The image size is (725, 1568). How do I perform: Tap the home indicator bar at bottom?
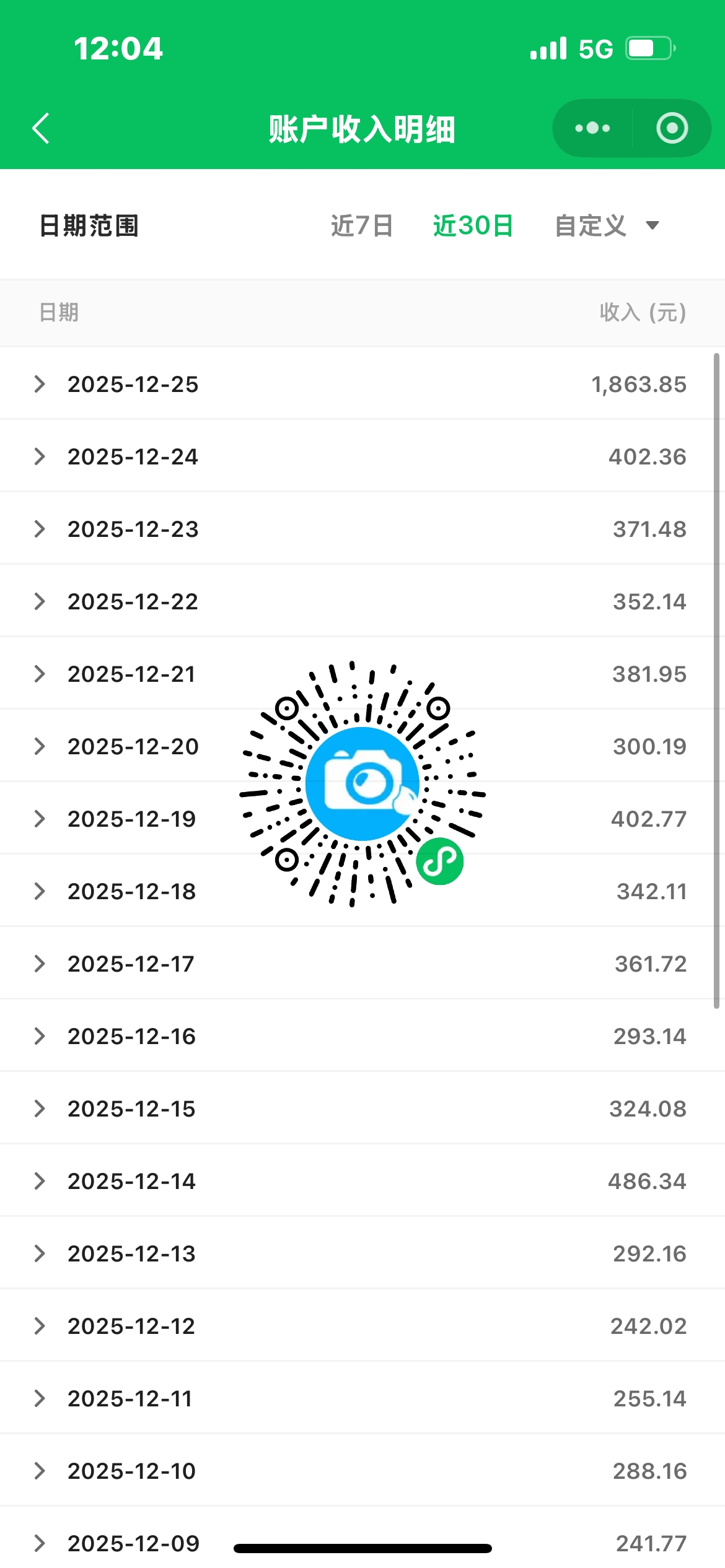coord(362,1548)
